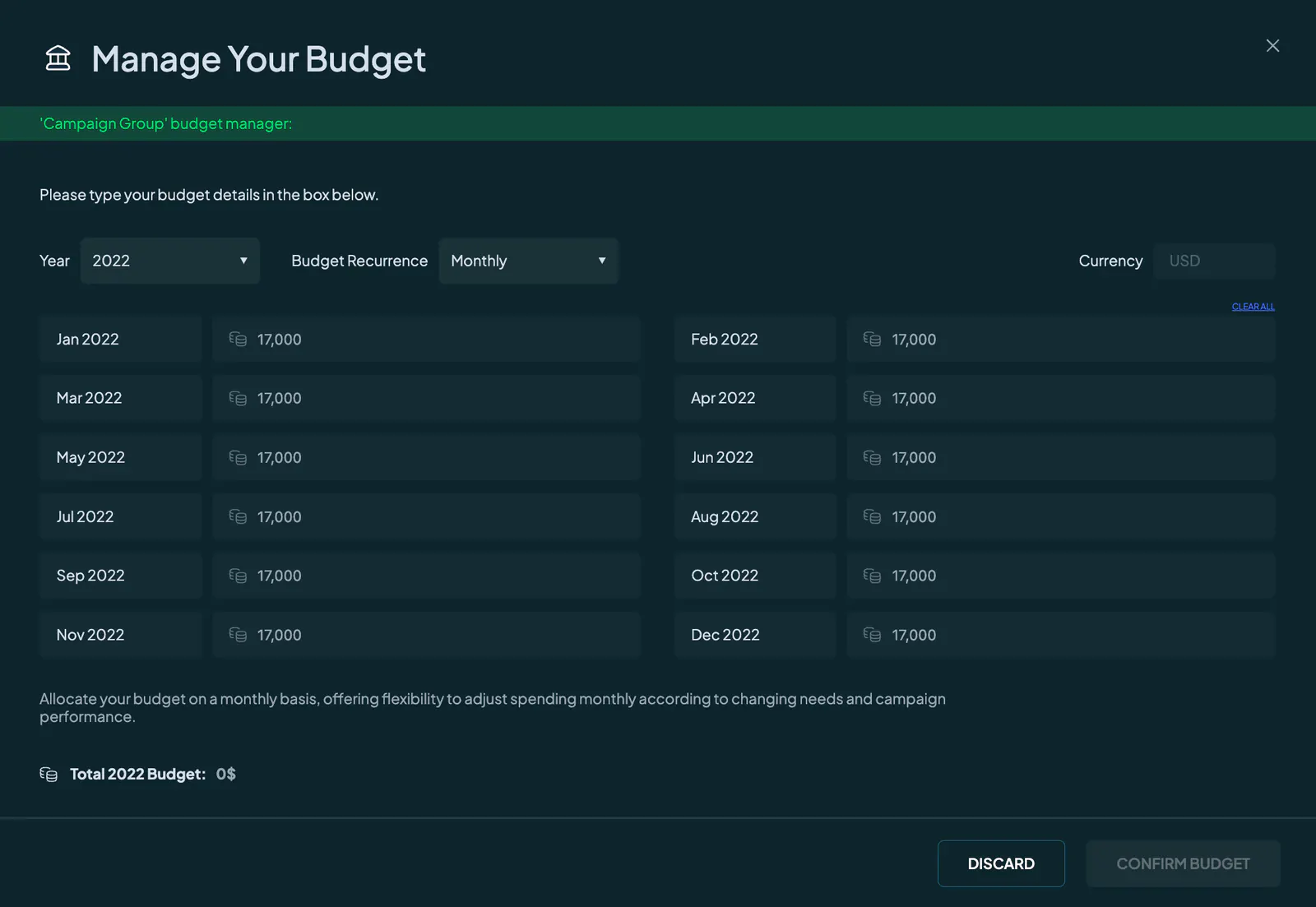Image resolution: width=1316 pixels, height=907 pixels.
Task: Close the budget dialog with the X
Action: click(1272, 46)
